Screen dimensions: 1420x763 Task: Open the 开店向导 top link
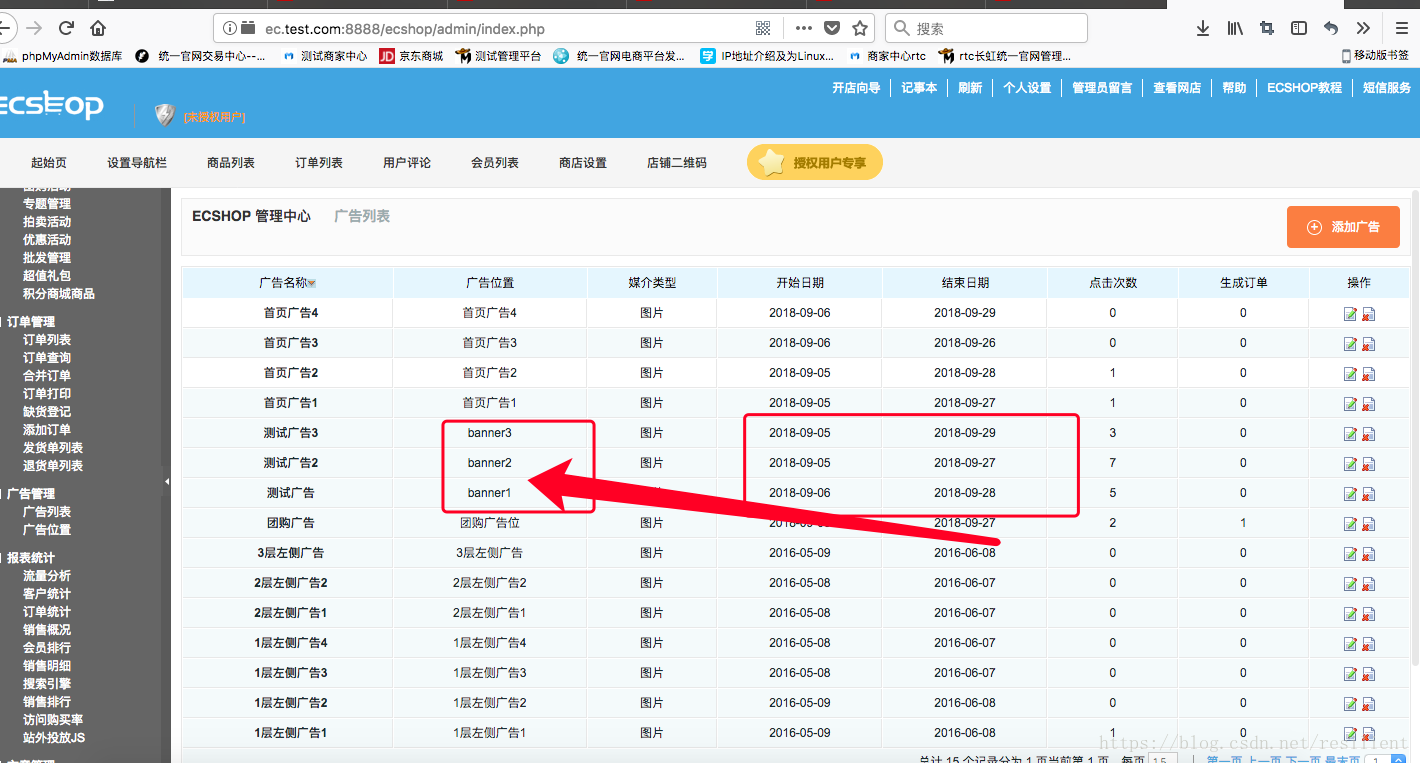(x=856, y=88)
